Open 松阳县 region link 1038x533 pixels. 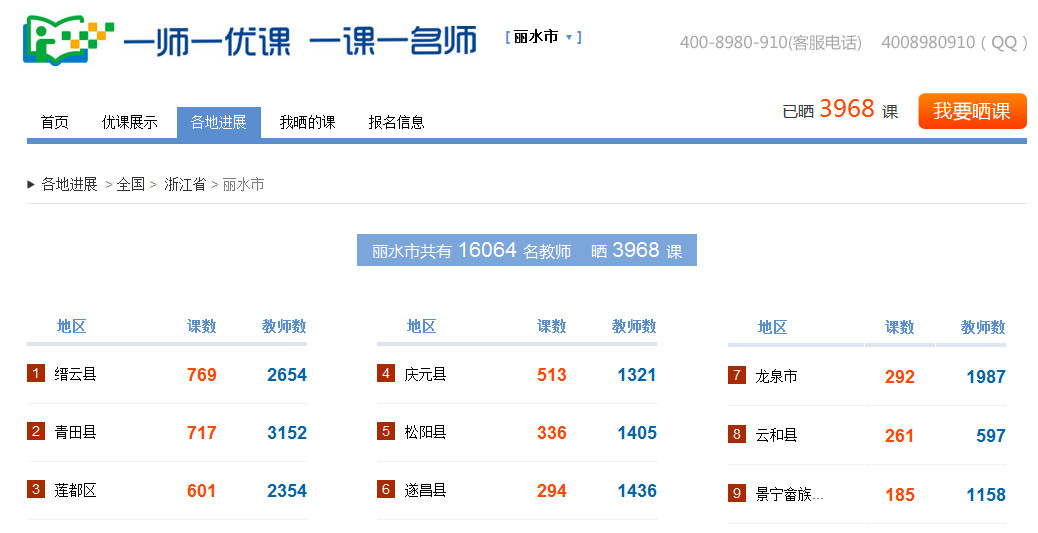(425, 432)
